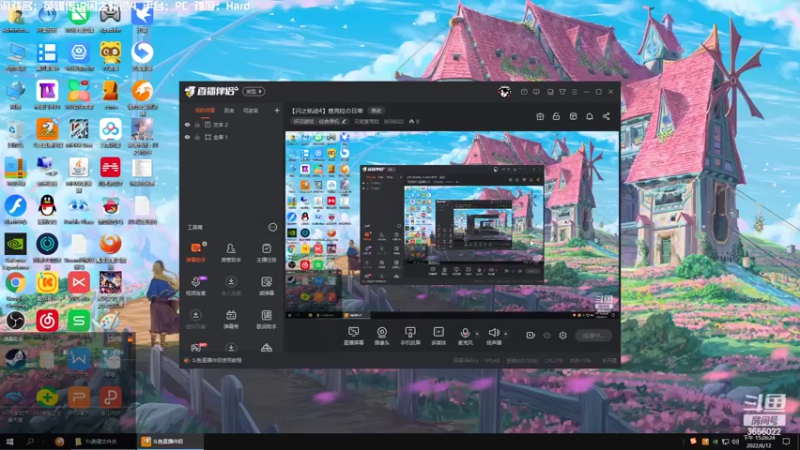This screenshot has width=800, height=450.
Task: Switch to the second scene tab
Action: point(229,110)
